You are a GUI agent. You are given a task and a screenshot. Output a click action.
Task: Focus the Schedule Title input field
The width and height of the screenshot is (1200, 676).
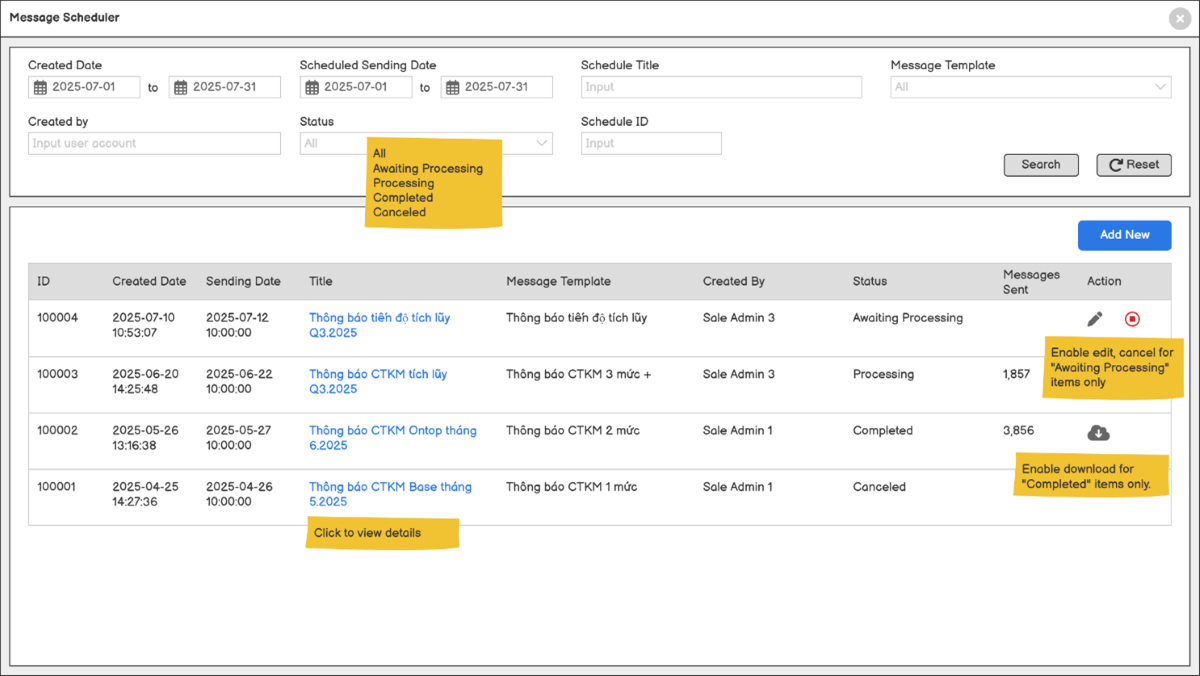pos(720,88)
